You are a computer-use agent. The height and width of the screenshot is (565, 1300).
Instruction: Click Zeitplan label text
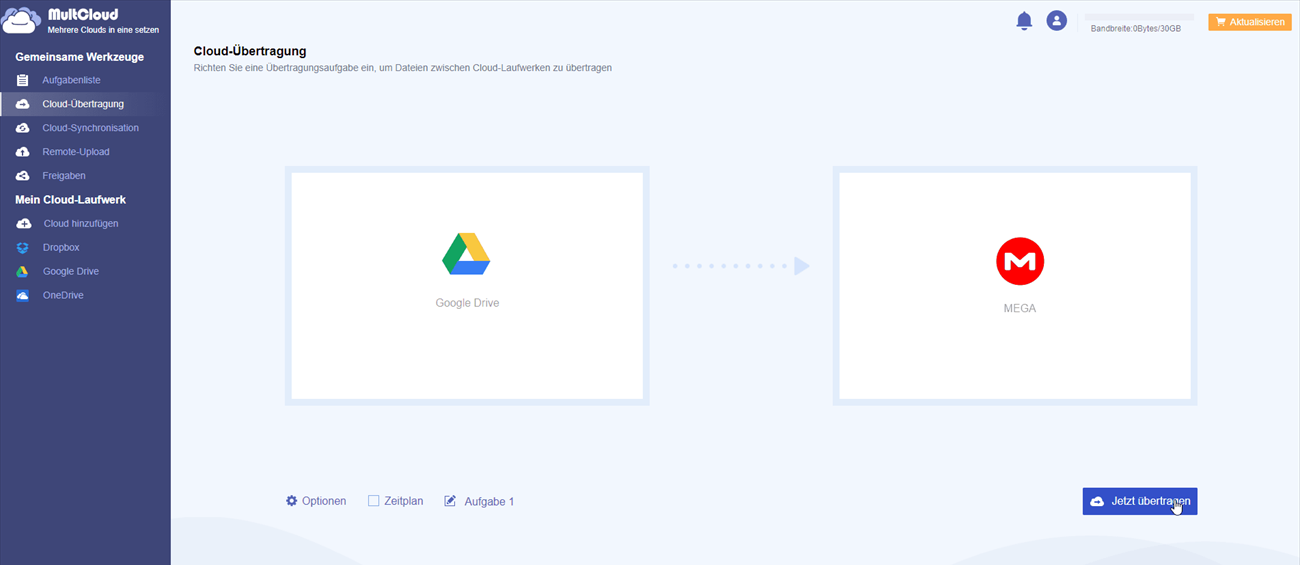[x=404, y=501]
